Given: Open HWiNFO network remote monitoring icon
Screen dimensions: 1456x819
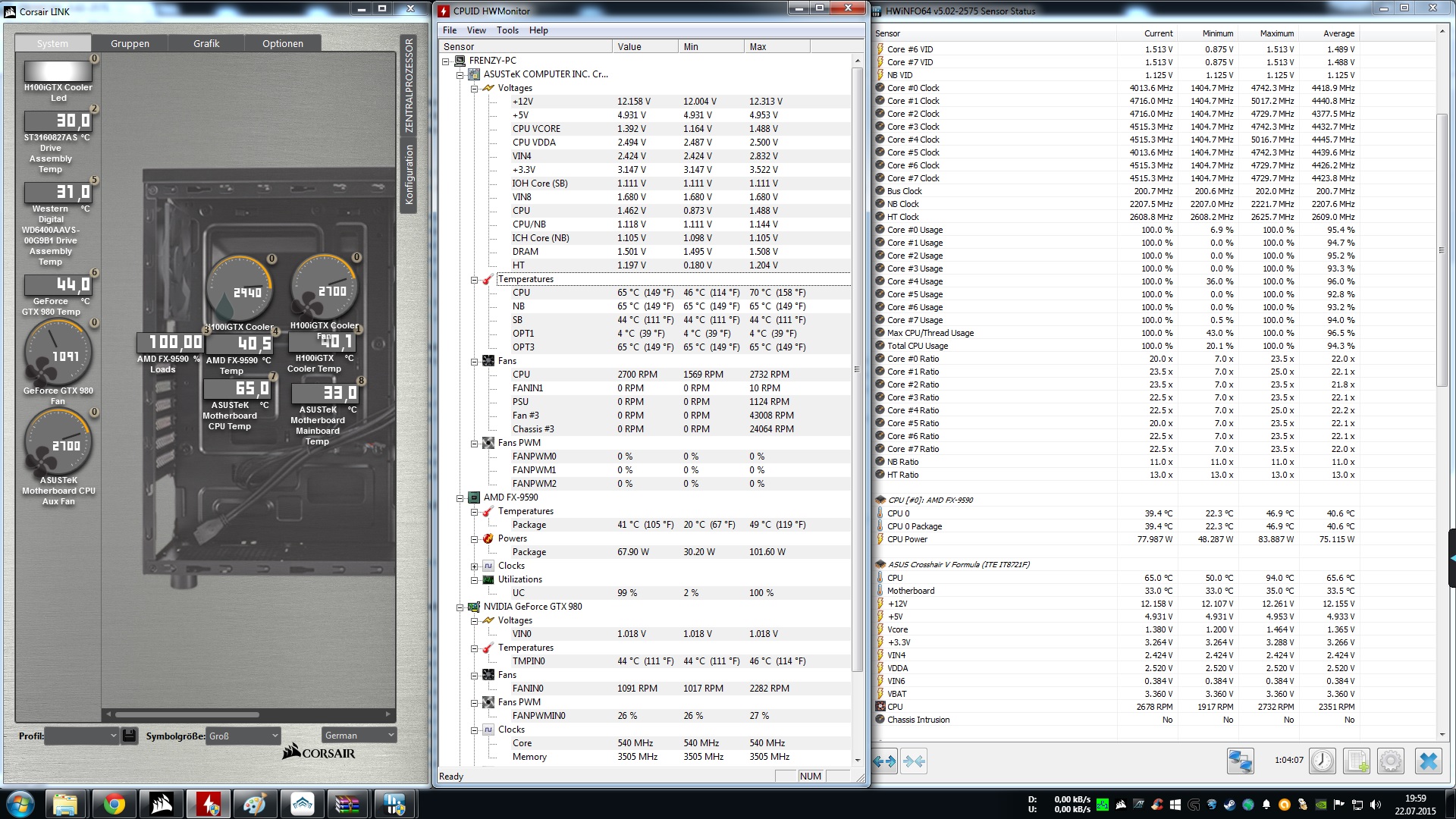Looking at the screenshot, I should click(x=1241, y=761).
